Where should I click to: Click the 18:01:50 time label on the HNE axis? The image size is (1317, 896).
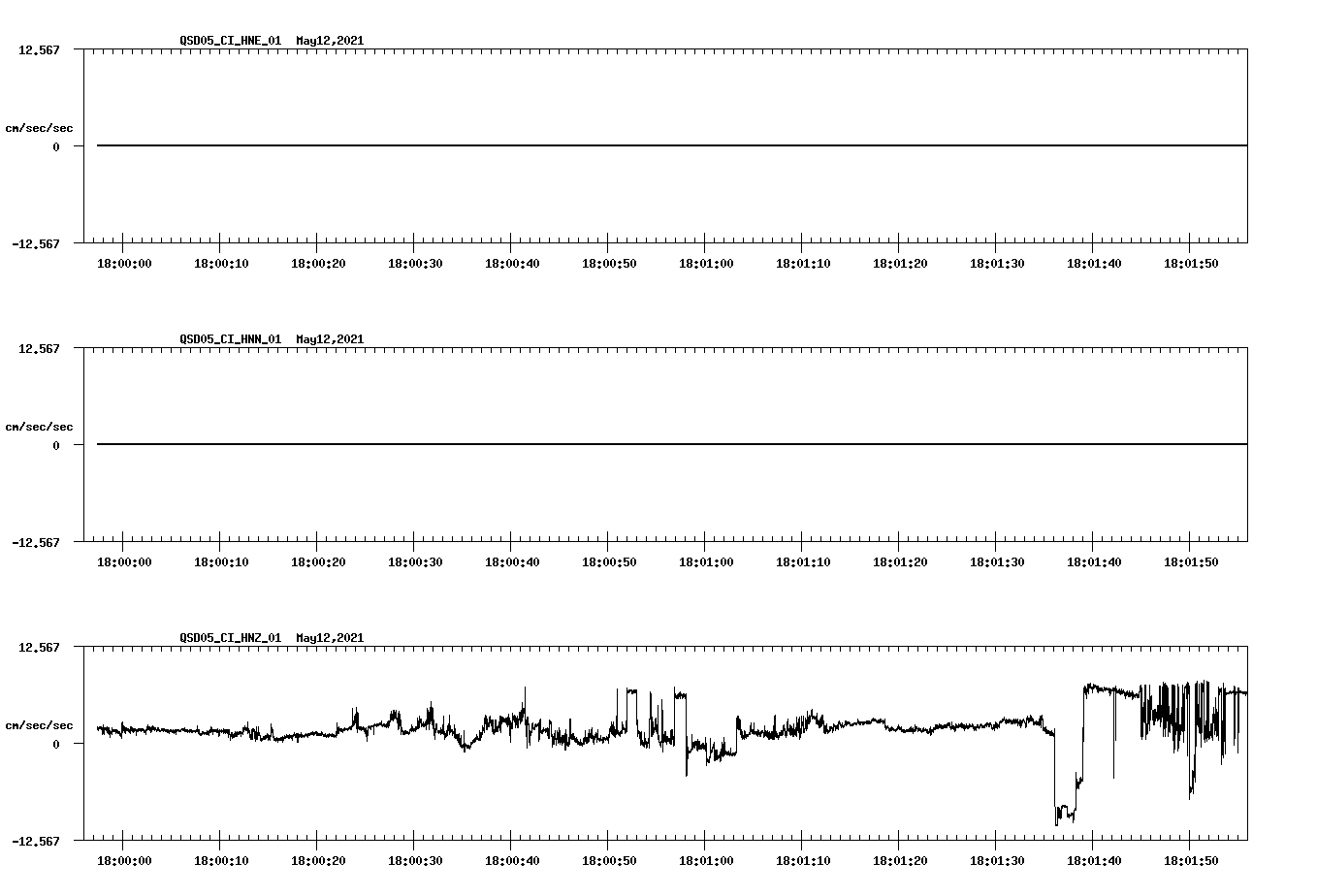[1193, 261]
